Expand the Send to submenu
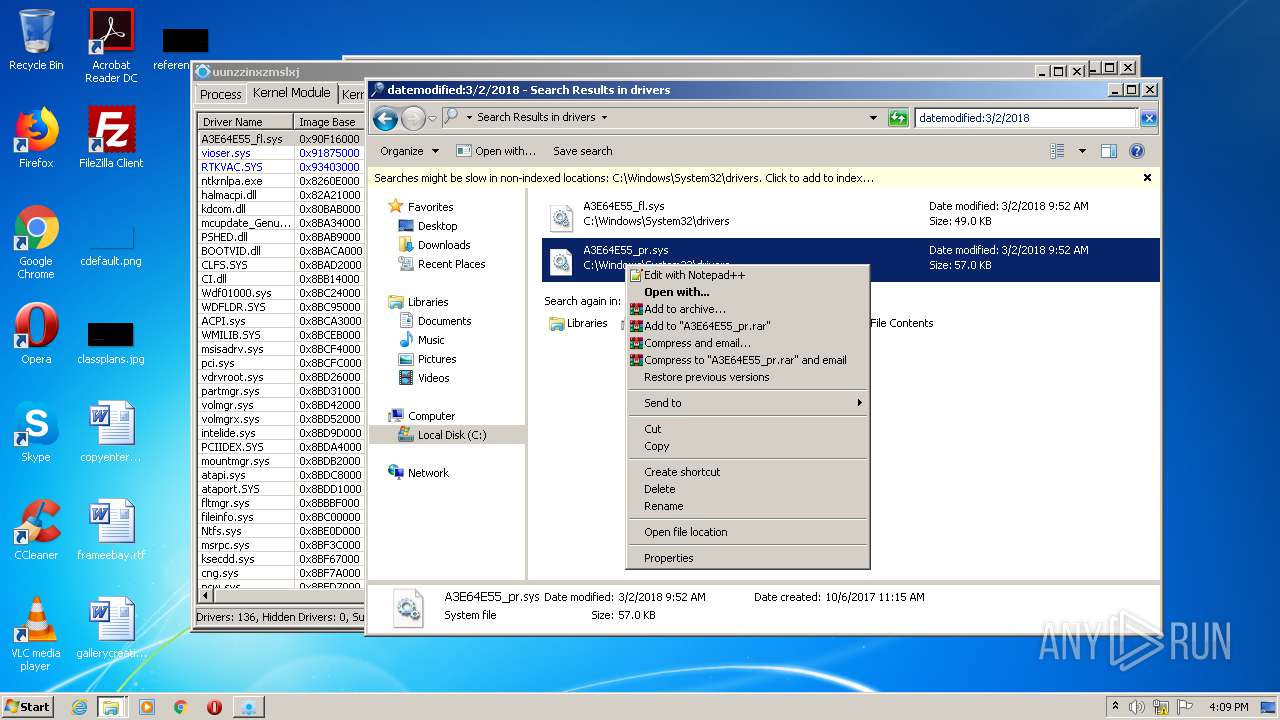The width and height of the screenshot is (1280, 720). [747, 403]
